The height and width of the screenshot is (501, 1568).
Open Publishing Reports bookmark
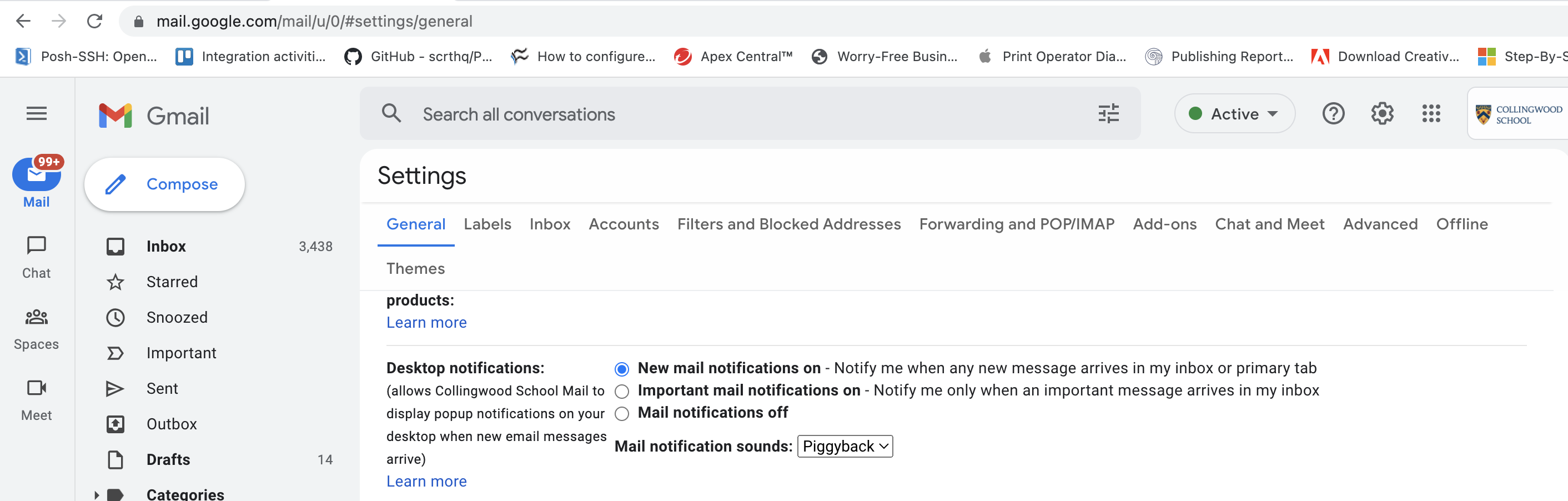tap(1219, 57)
